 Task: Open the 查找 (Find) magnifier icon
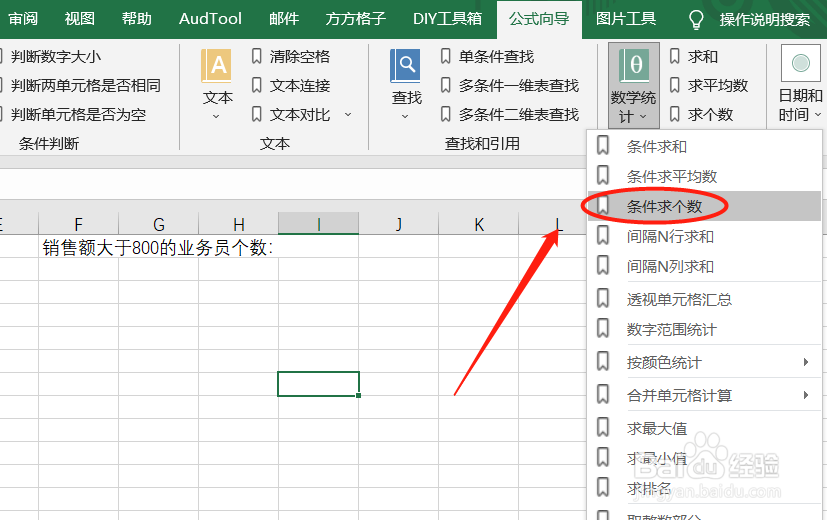(x=405, y=66)
